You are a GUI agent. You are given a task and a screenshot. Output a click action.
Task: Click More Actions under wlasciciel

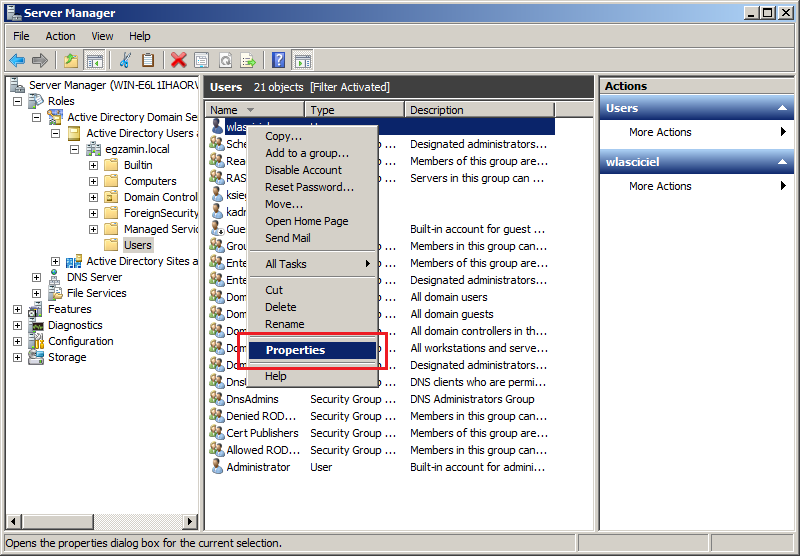[x=660, y=186]
